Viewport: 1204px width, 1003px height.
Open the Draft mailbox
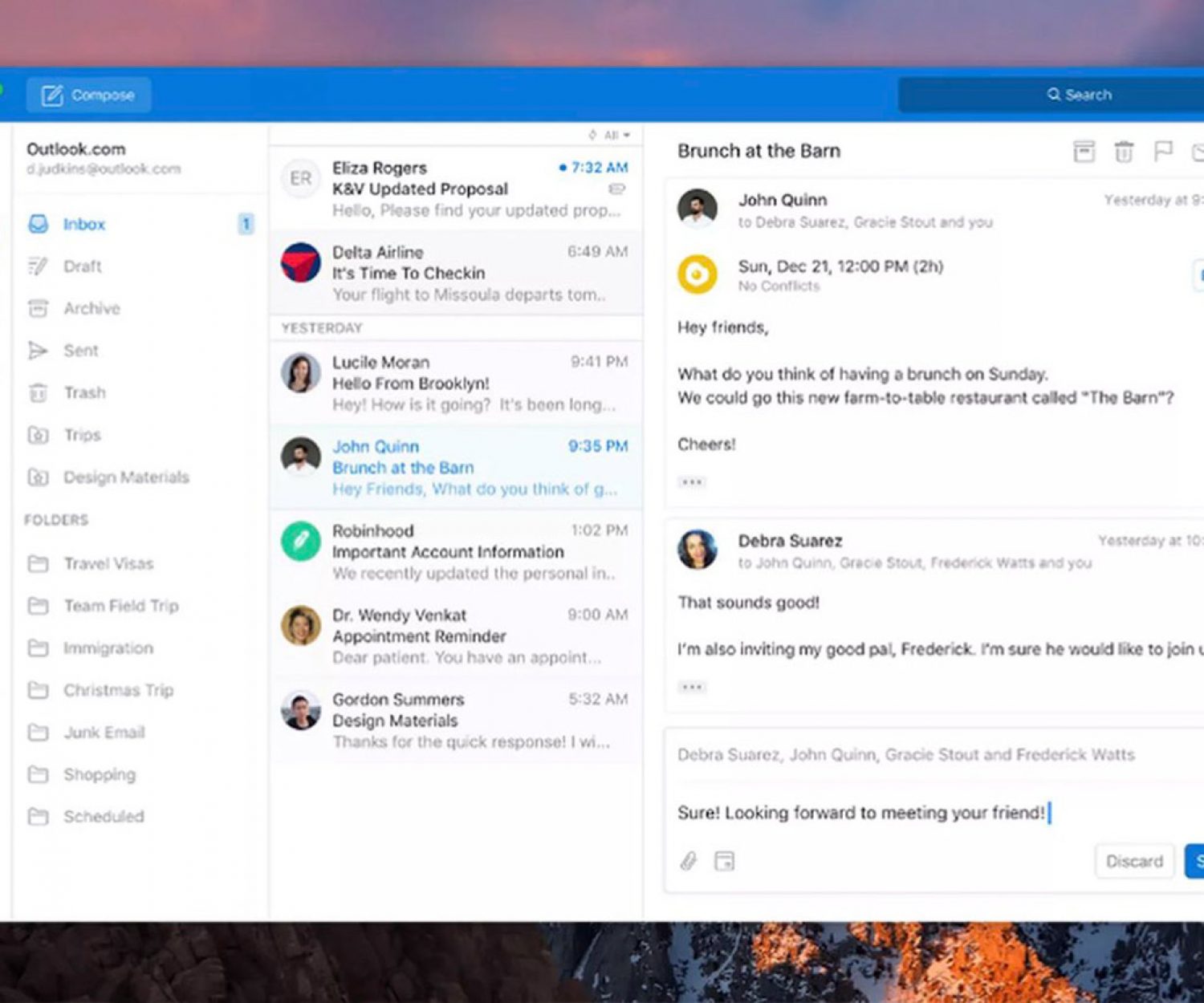pyautogui.click(x=82, y=266)
